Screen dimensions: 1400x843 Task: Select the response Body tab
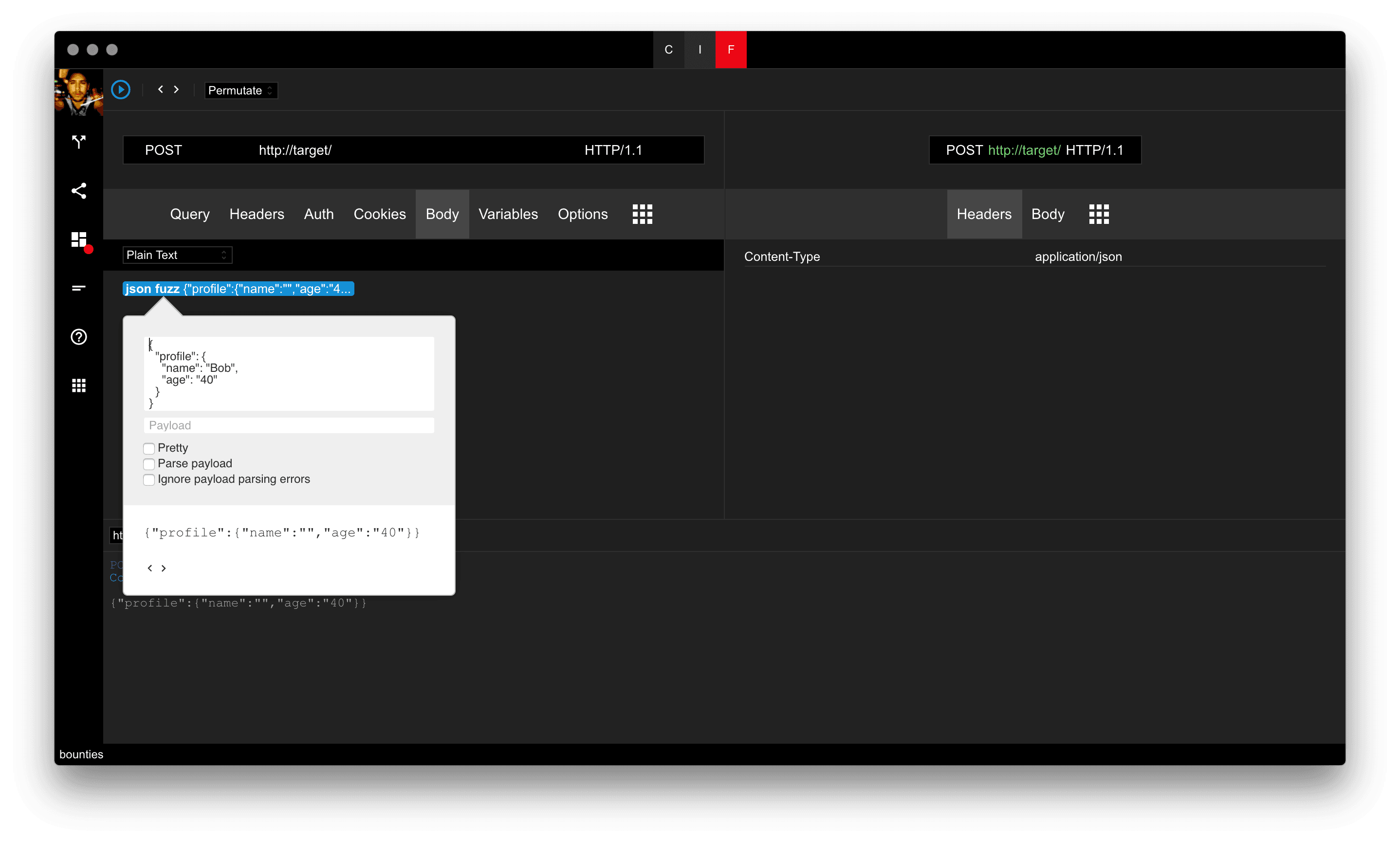pyautogui.click(x=1048, y=214)
